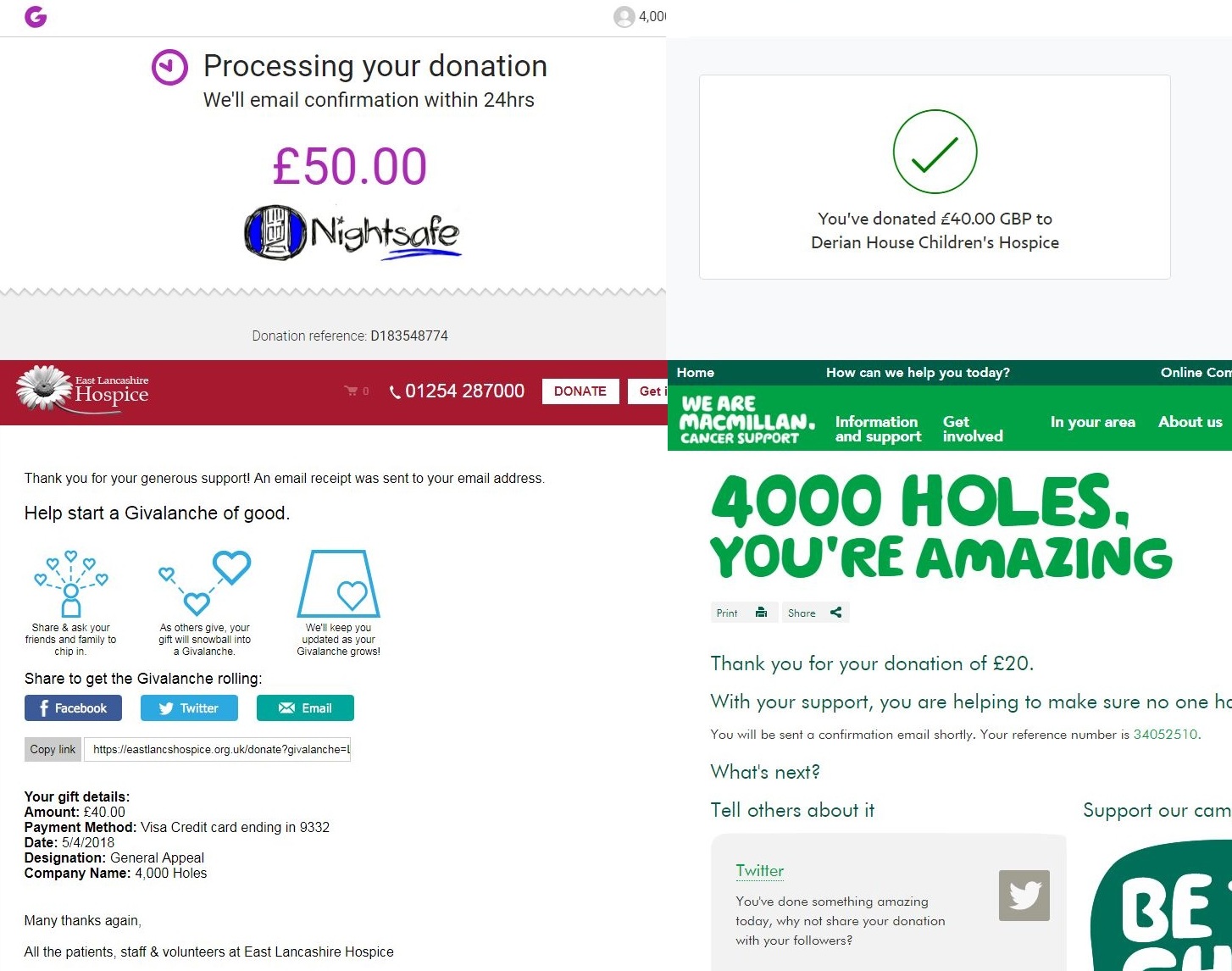Click the Share button on Macmillan page

(815, 613)
